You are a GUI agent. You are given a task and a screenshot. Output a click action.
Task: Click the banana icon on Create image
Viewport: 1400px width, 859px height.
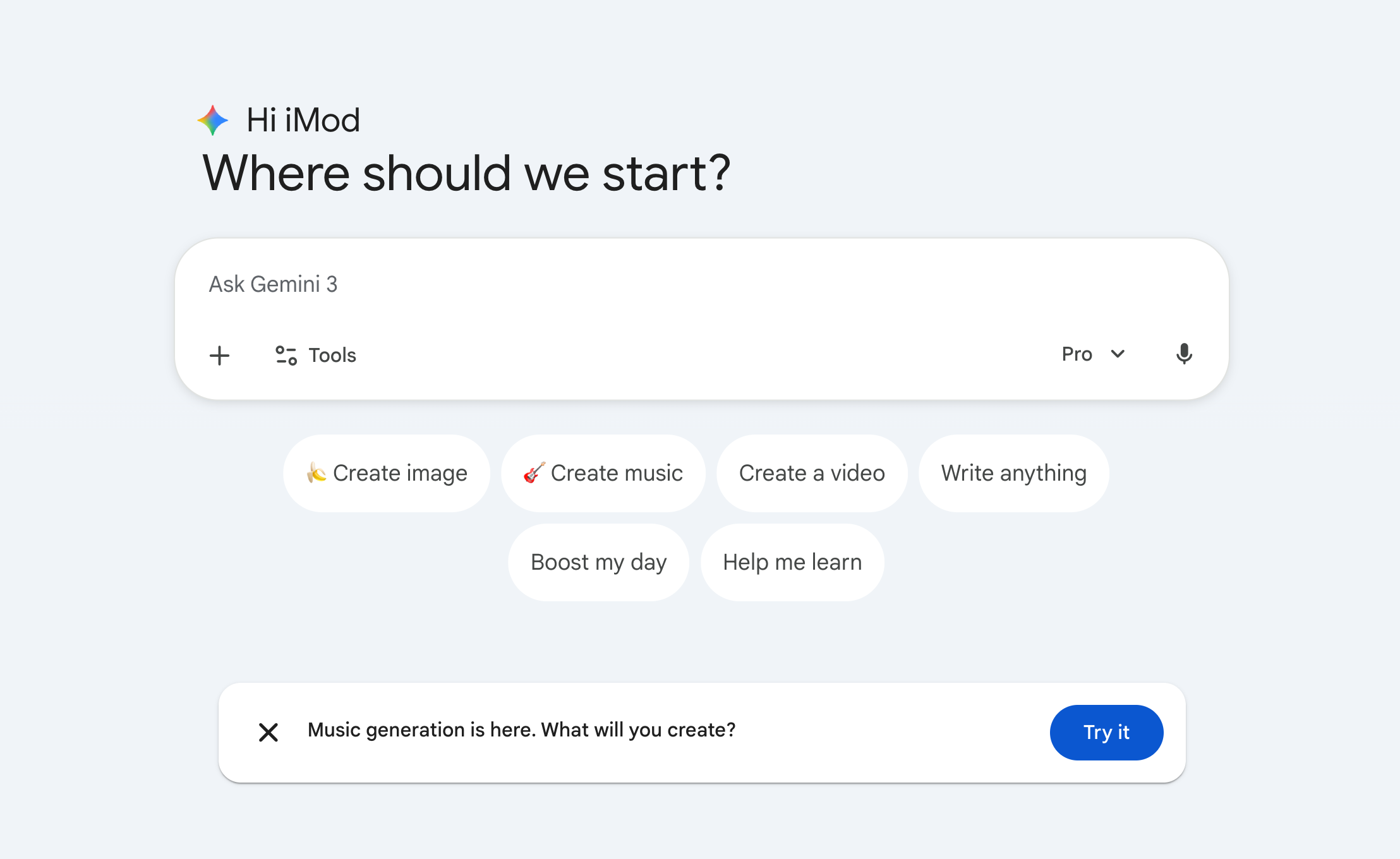[316, 472]
